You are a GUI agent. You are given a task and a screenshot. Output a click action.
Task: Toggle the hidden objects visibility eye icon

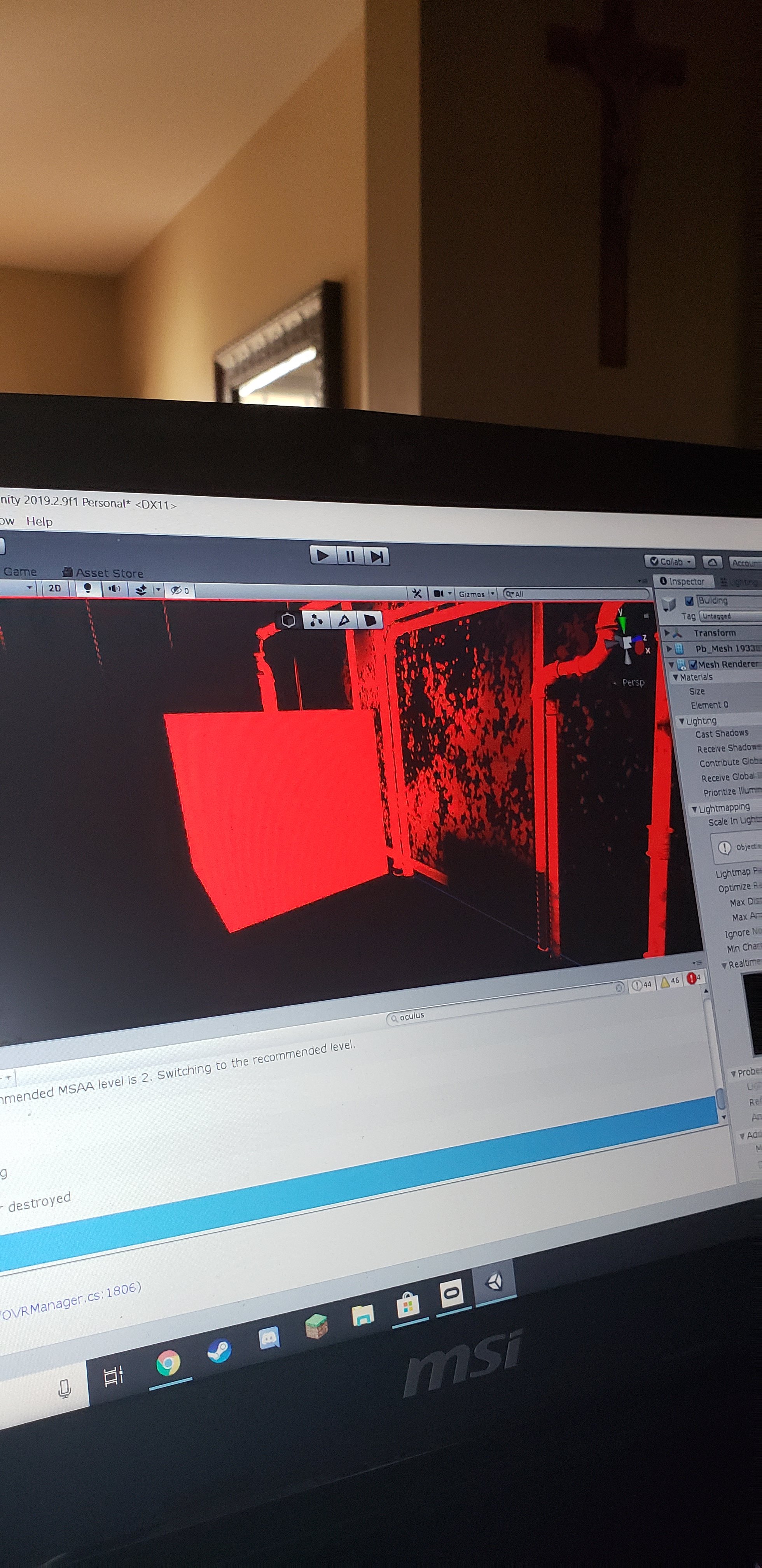pos(179,590)
